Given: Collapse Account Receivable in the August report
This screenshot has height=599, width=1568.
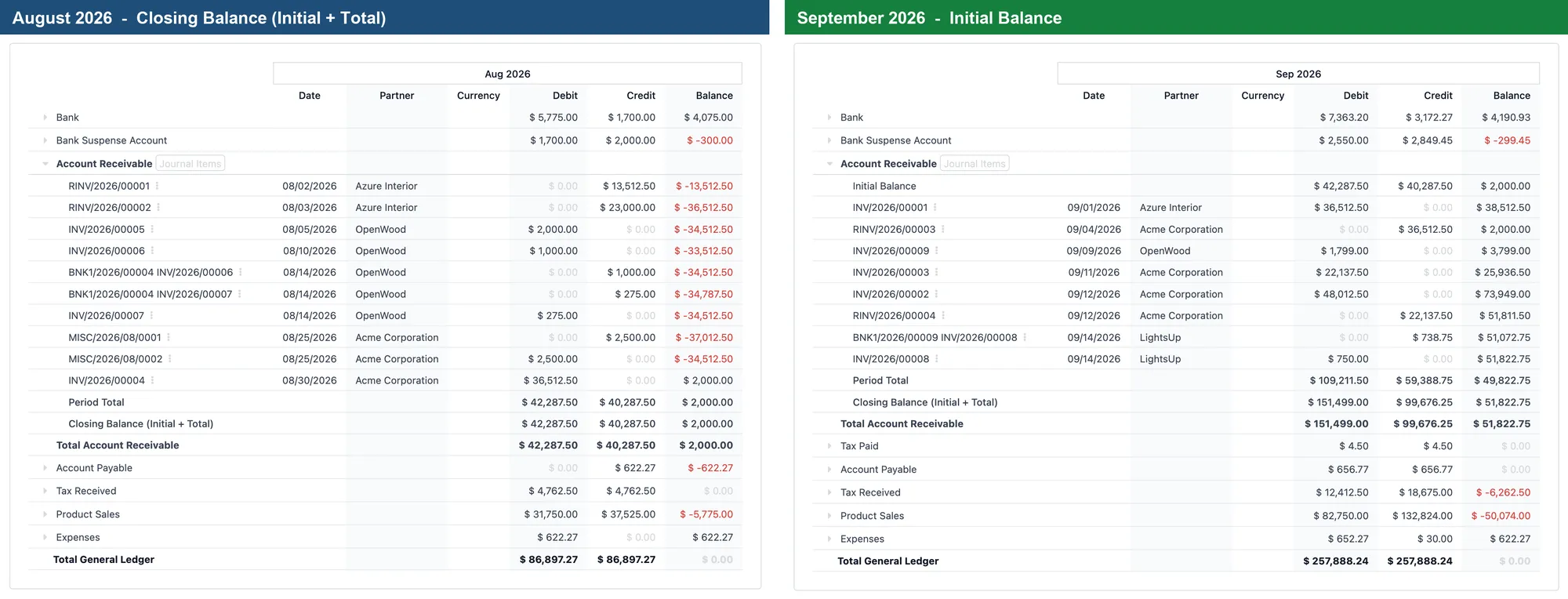Looking at the screenshot, I should (45, 164).
